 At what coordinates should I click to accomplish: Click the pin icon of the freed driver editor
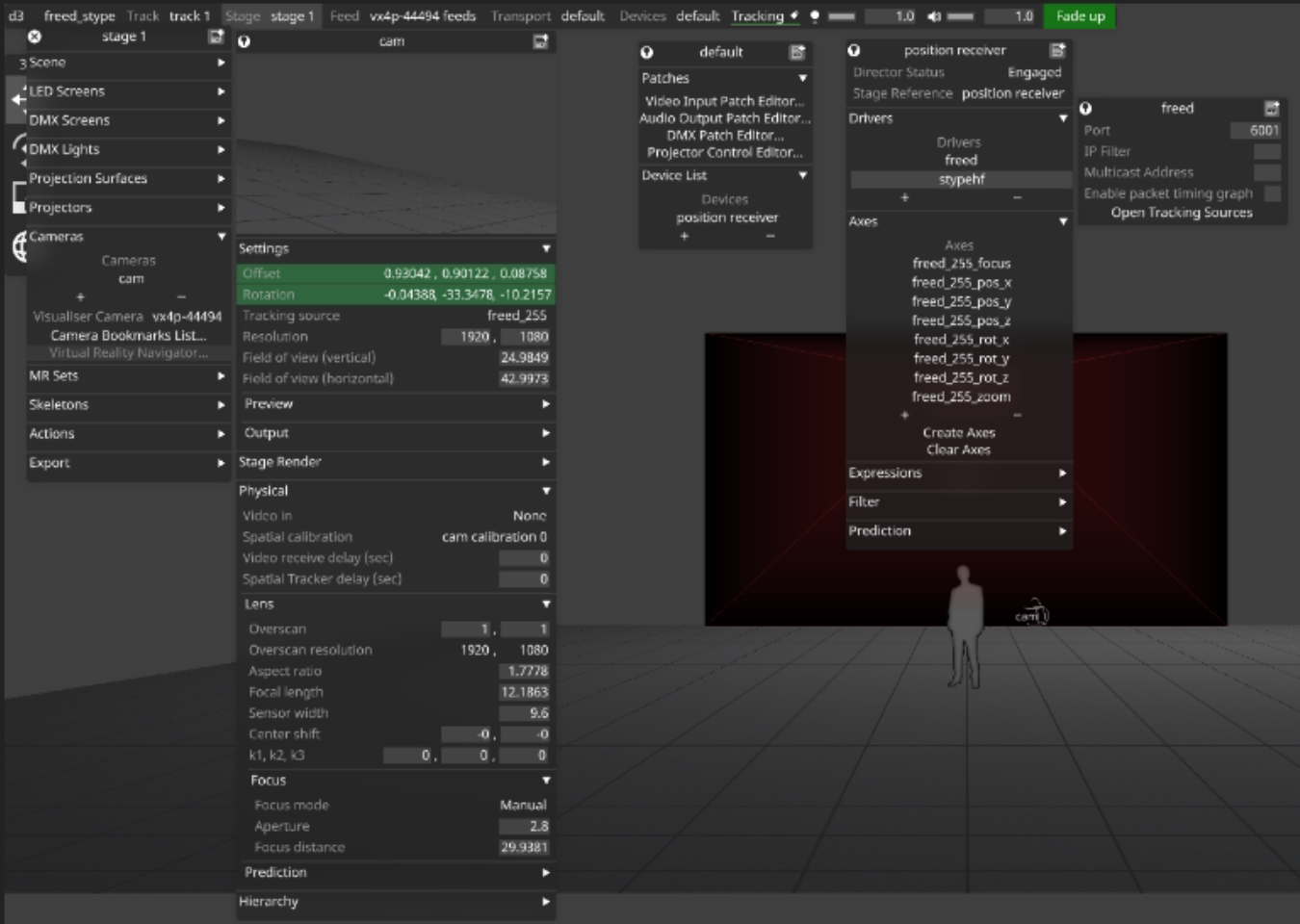click(1086, 109)
